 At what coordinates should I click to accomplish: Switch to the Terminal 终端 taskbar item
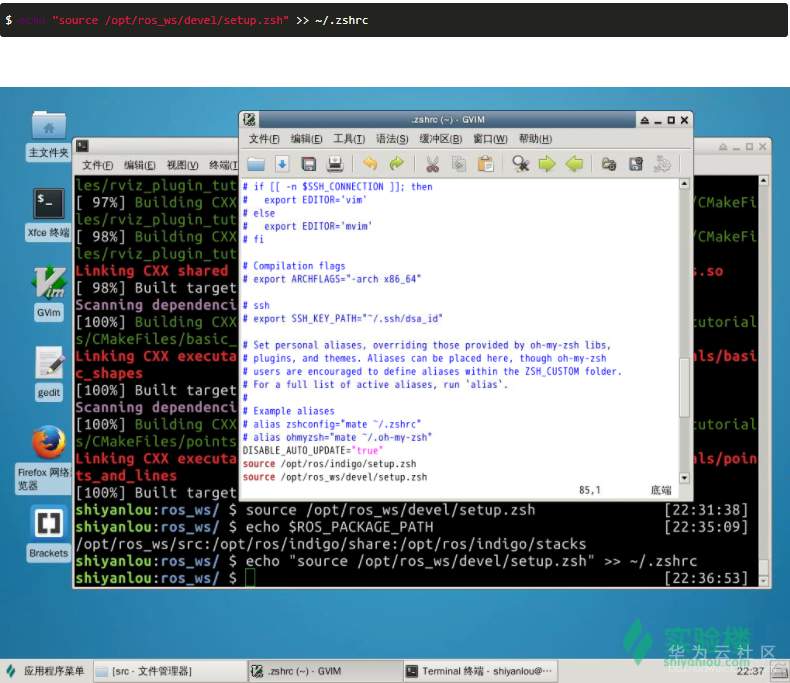(x=481, y=671)
